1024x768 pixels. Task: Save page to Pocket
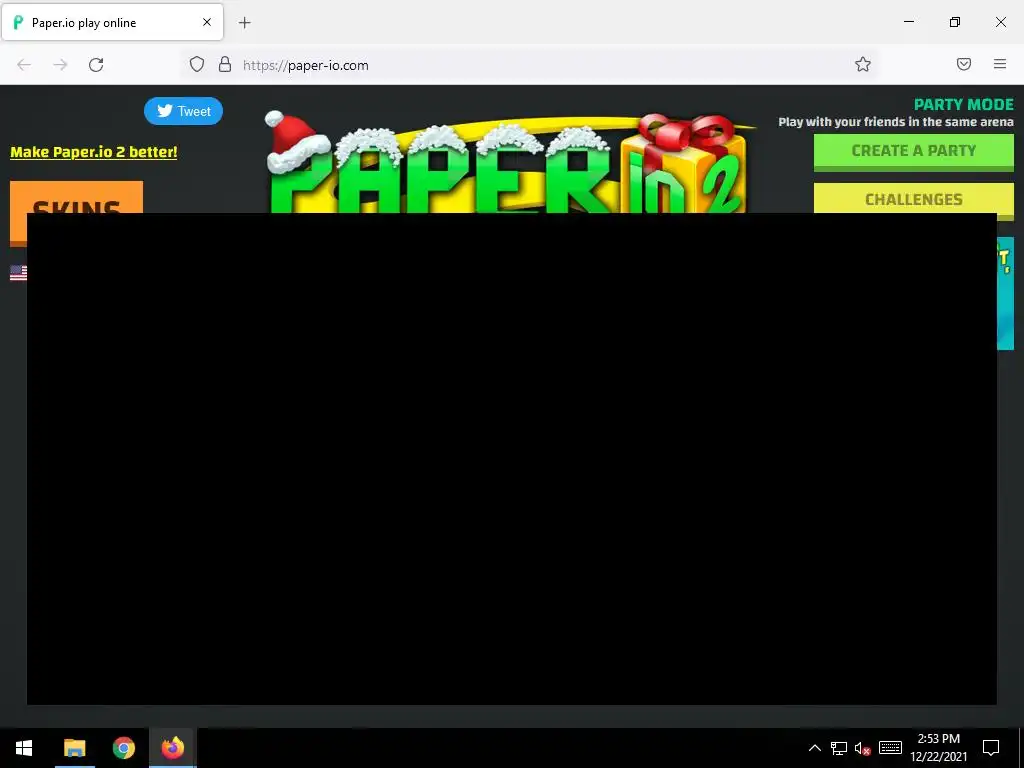(963, 64)
